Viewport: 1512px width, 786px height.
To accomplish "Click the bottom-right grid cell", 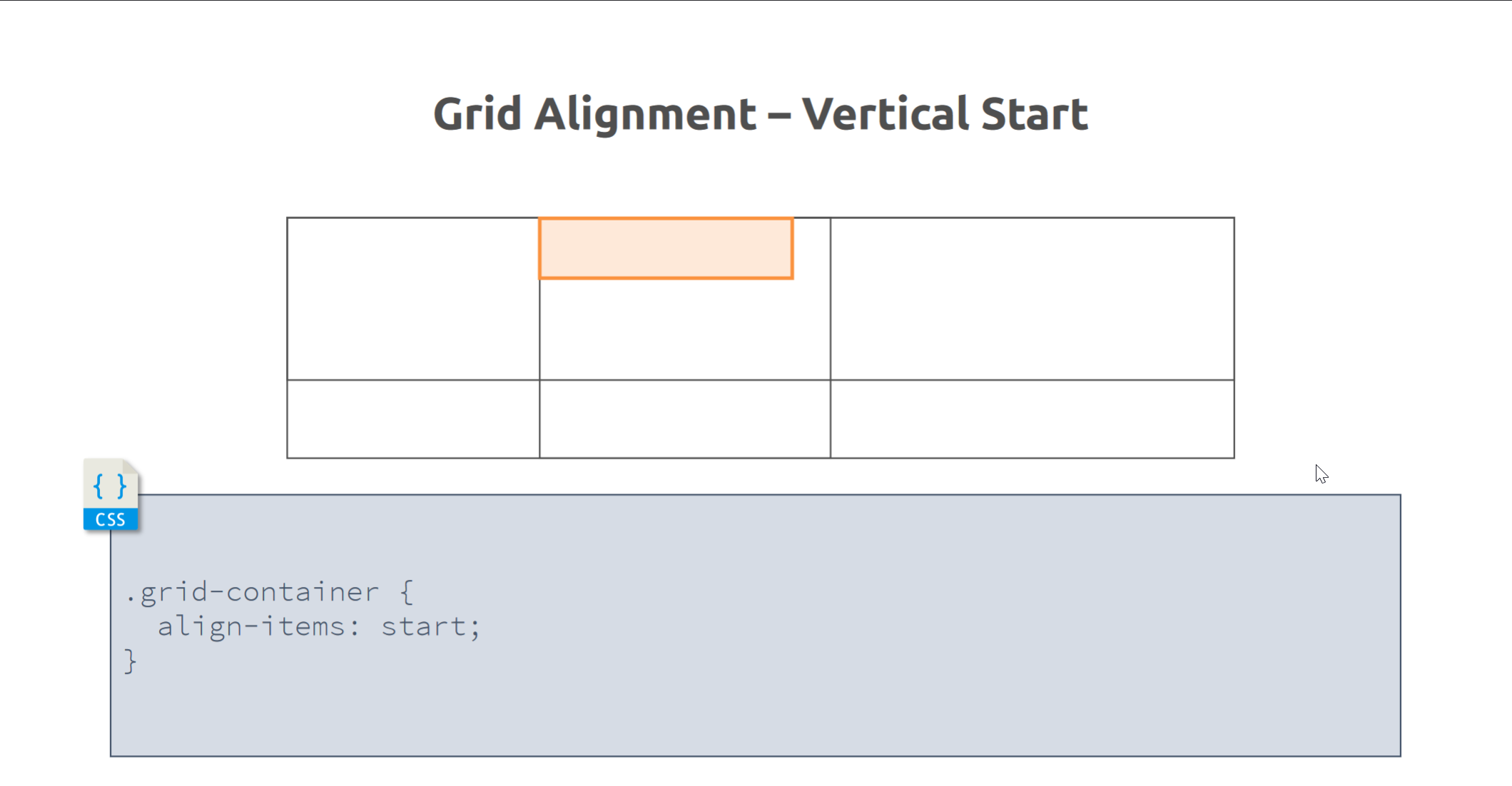I will click(1032, 419).
